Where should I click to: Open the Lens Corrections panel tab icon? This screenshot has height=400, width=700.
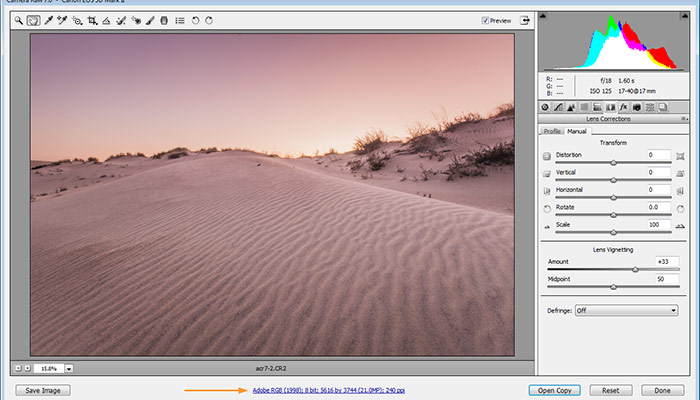pos(610,107)
